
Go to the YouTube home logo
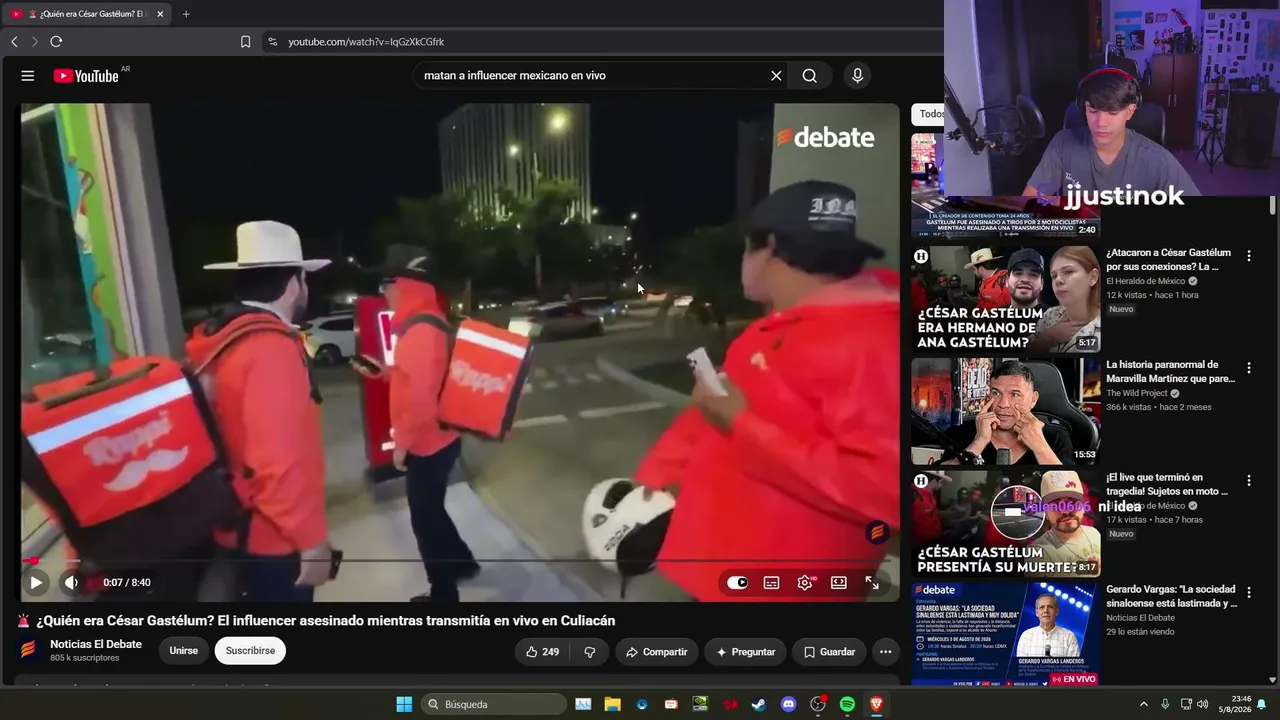[x=86, y=76]
